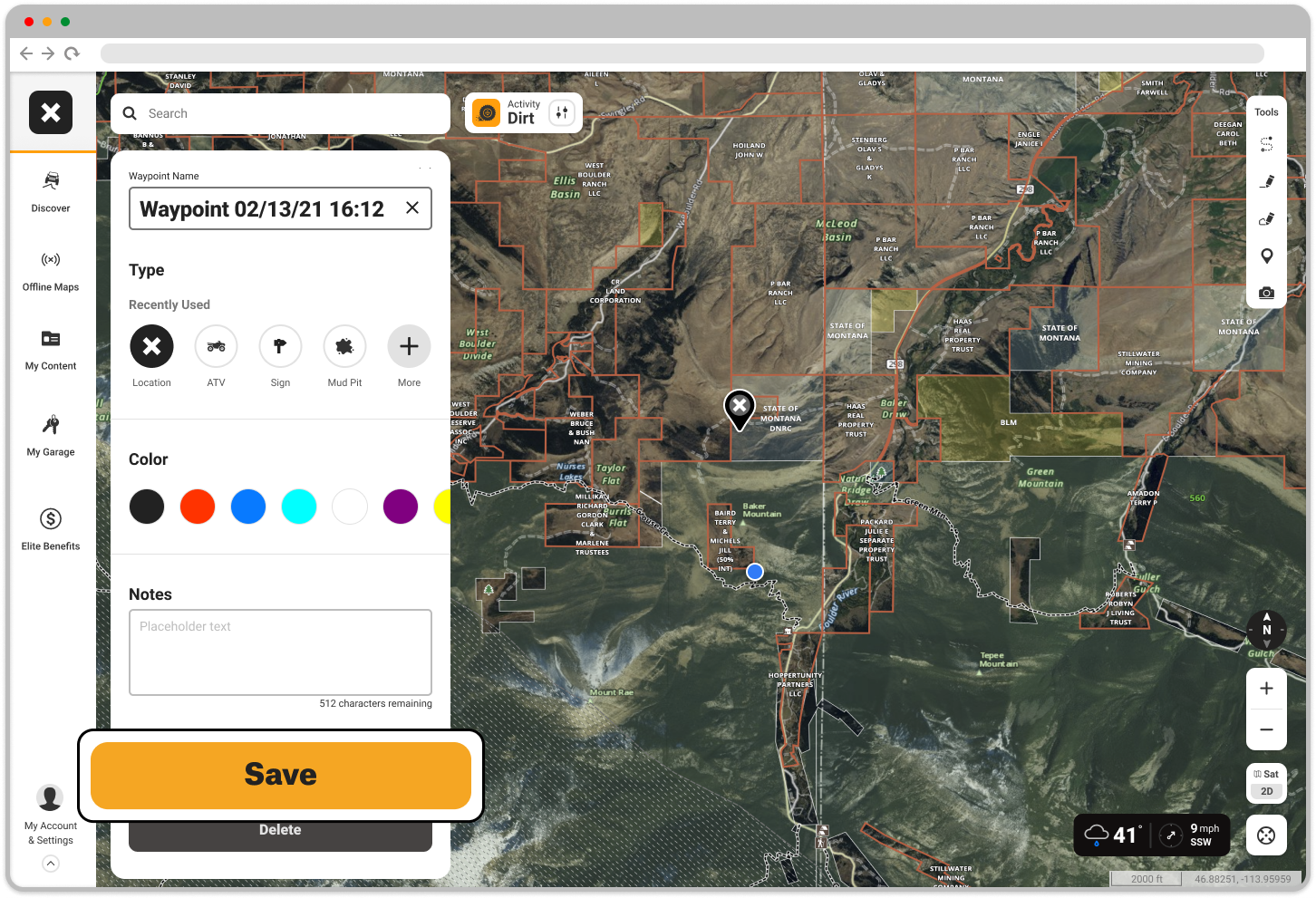Reset map orientation with north compass

coord(1266,629)
